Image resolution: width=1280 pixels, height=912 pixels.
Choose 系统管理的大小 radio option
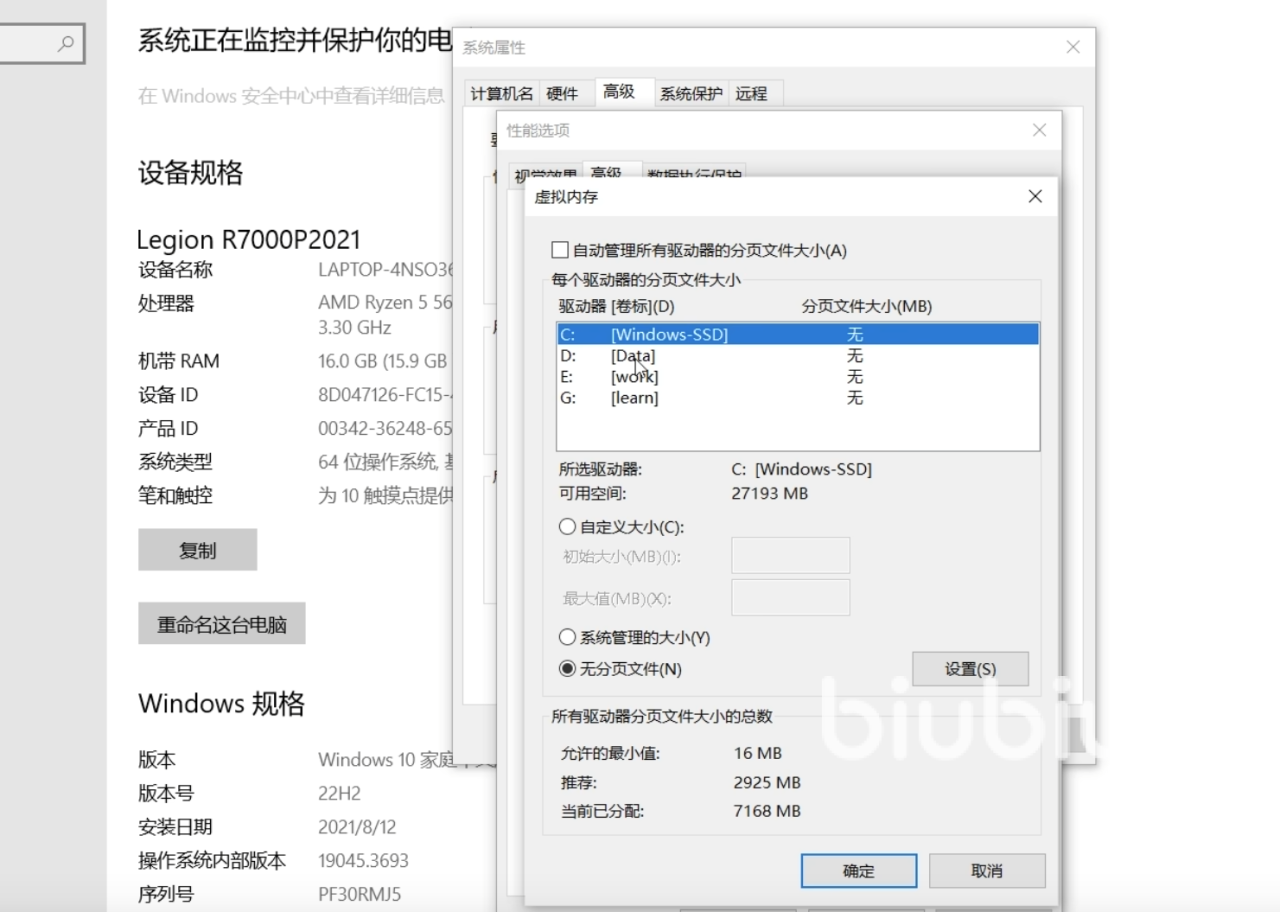point(568,637)
